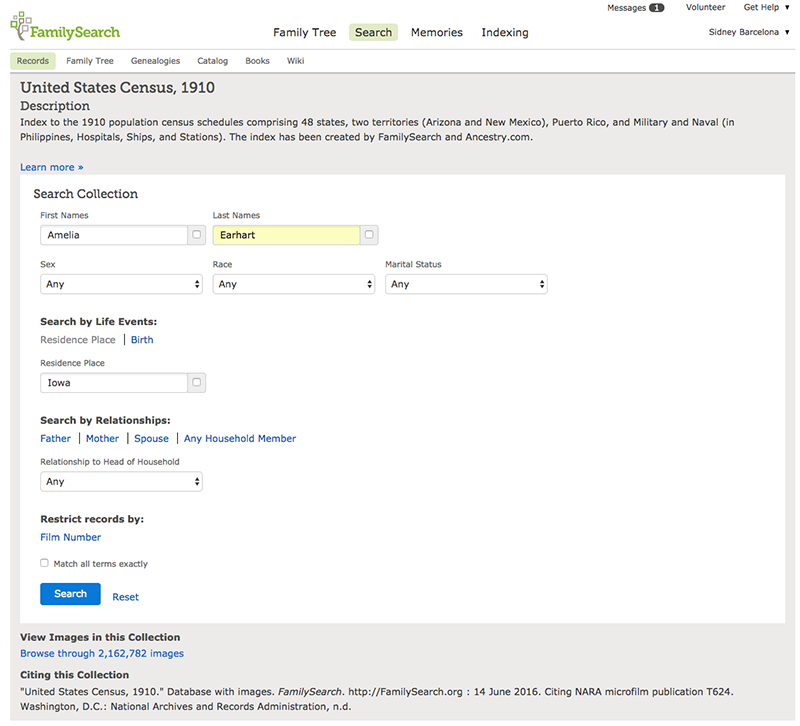Click the FamilySearch tree logo
800x726 pixels.
(20, 26)
